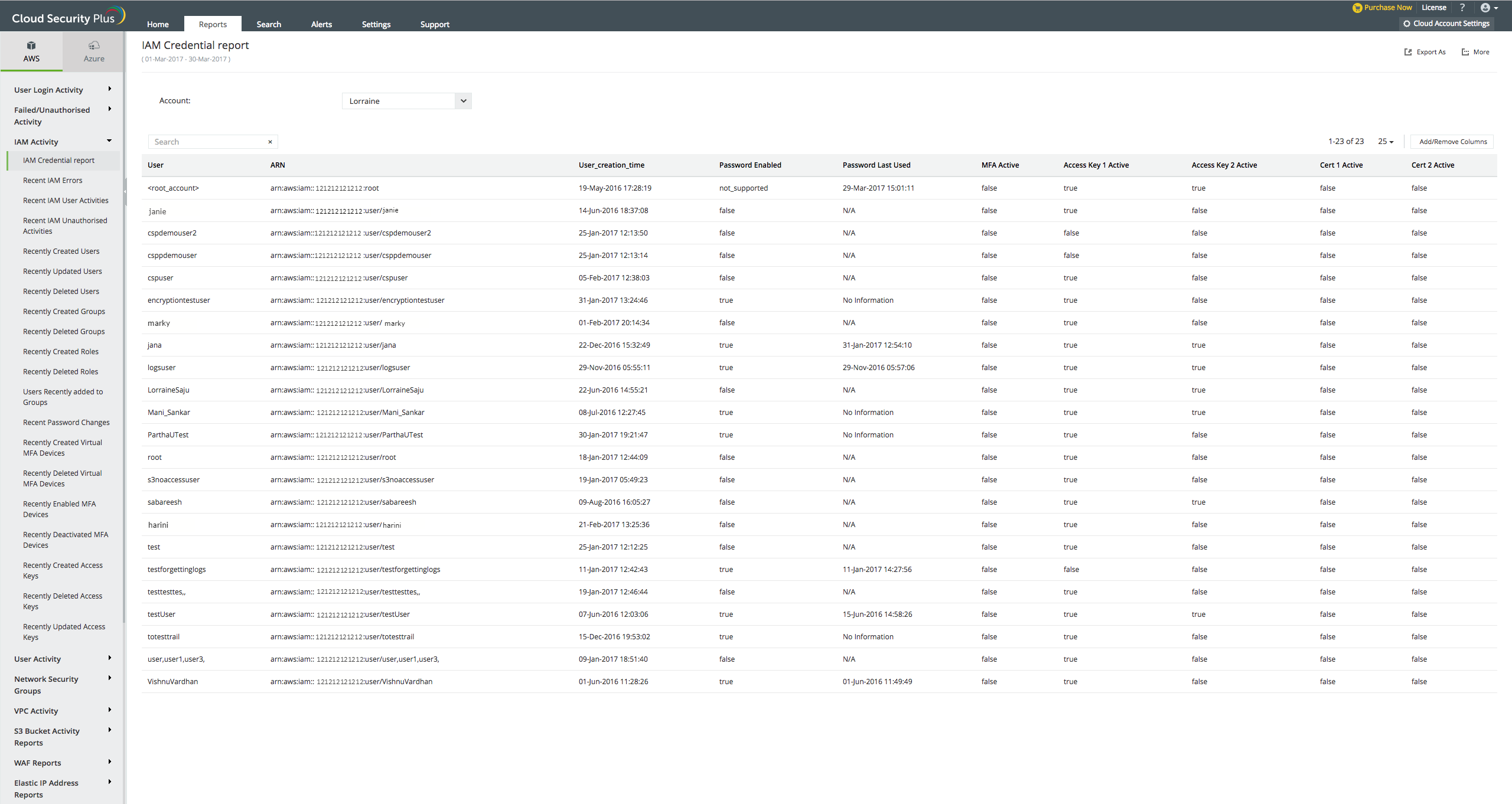Screen dimensions: 1512x804
Task: Open the Alerts tab
Action: click(x=321, y=24)
